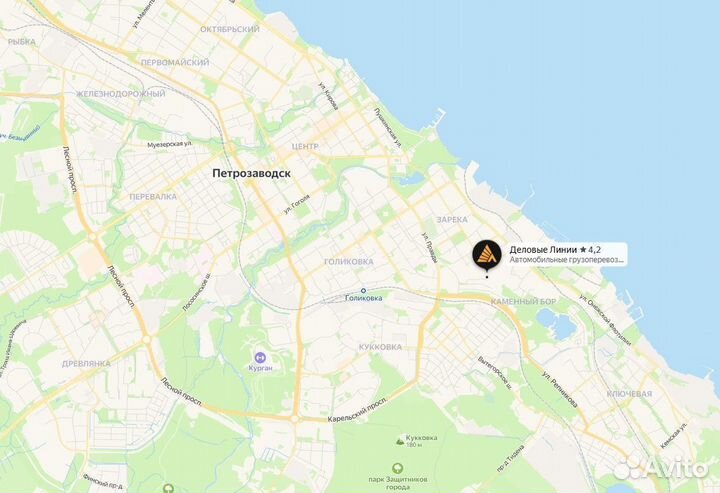Select the ЖЕЛЕЗНОДОРОЖНЫЙ district label
This screenshot has width=720, height=493.
click(121, 94)
